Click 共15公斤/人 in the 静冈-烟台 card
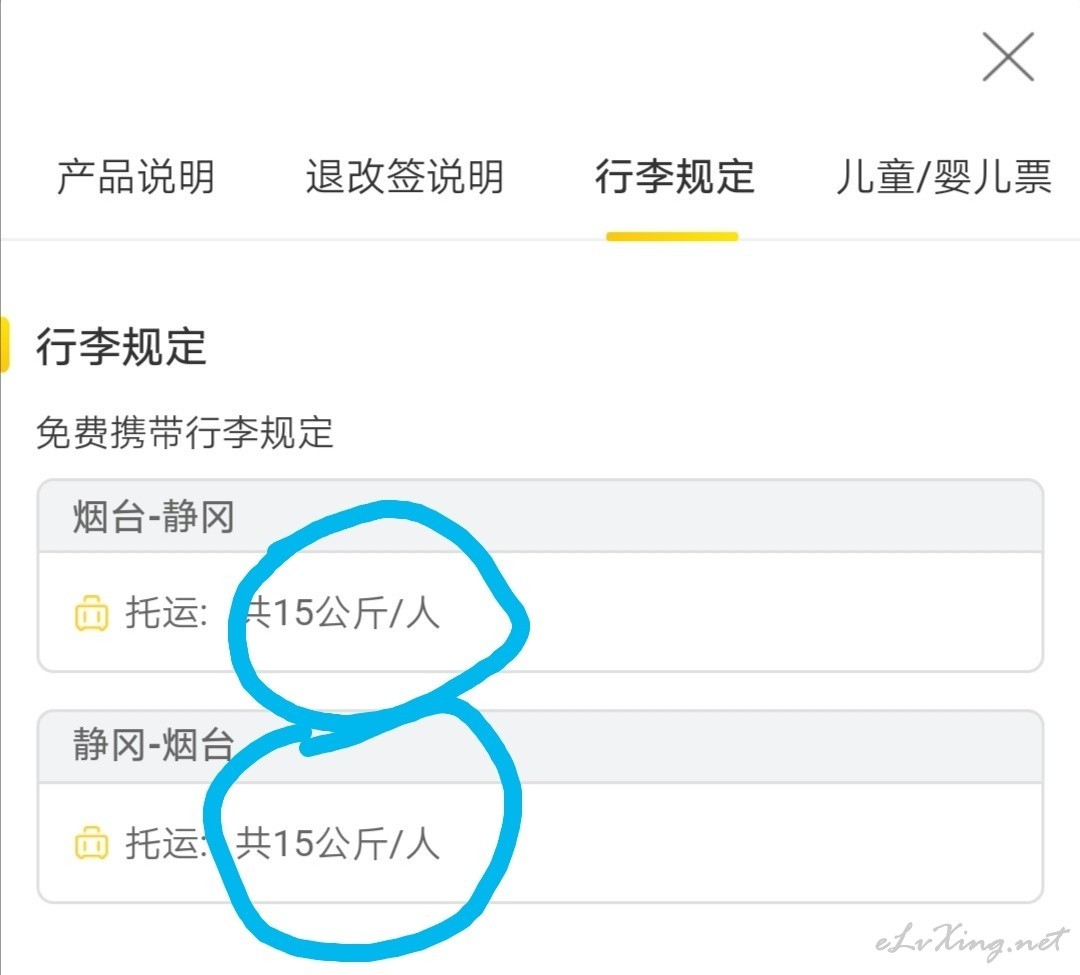Viewport: 1080px width, 975px height. tap(338, 843)
